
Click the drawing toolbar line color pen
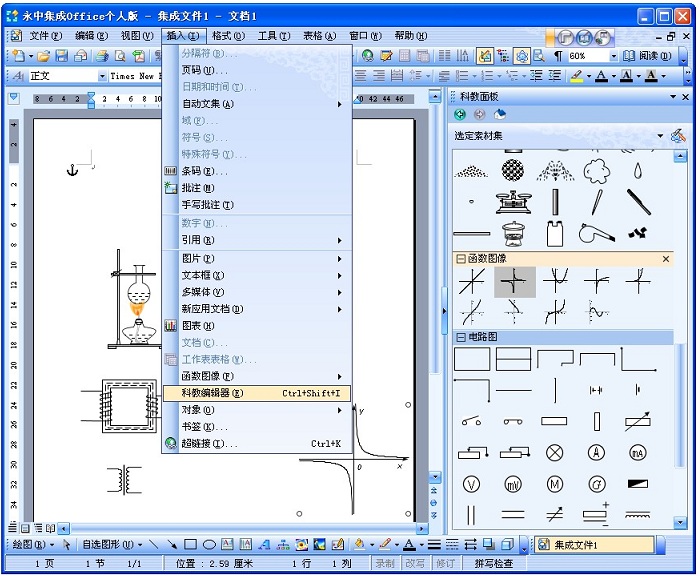tap(385, 544)
